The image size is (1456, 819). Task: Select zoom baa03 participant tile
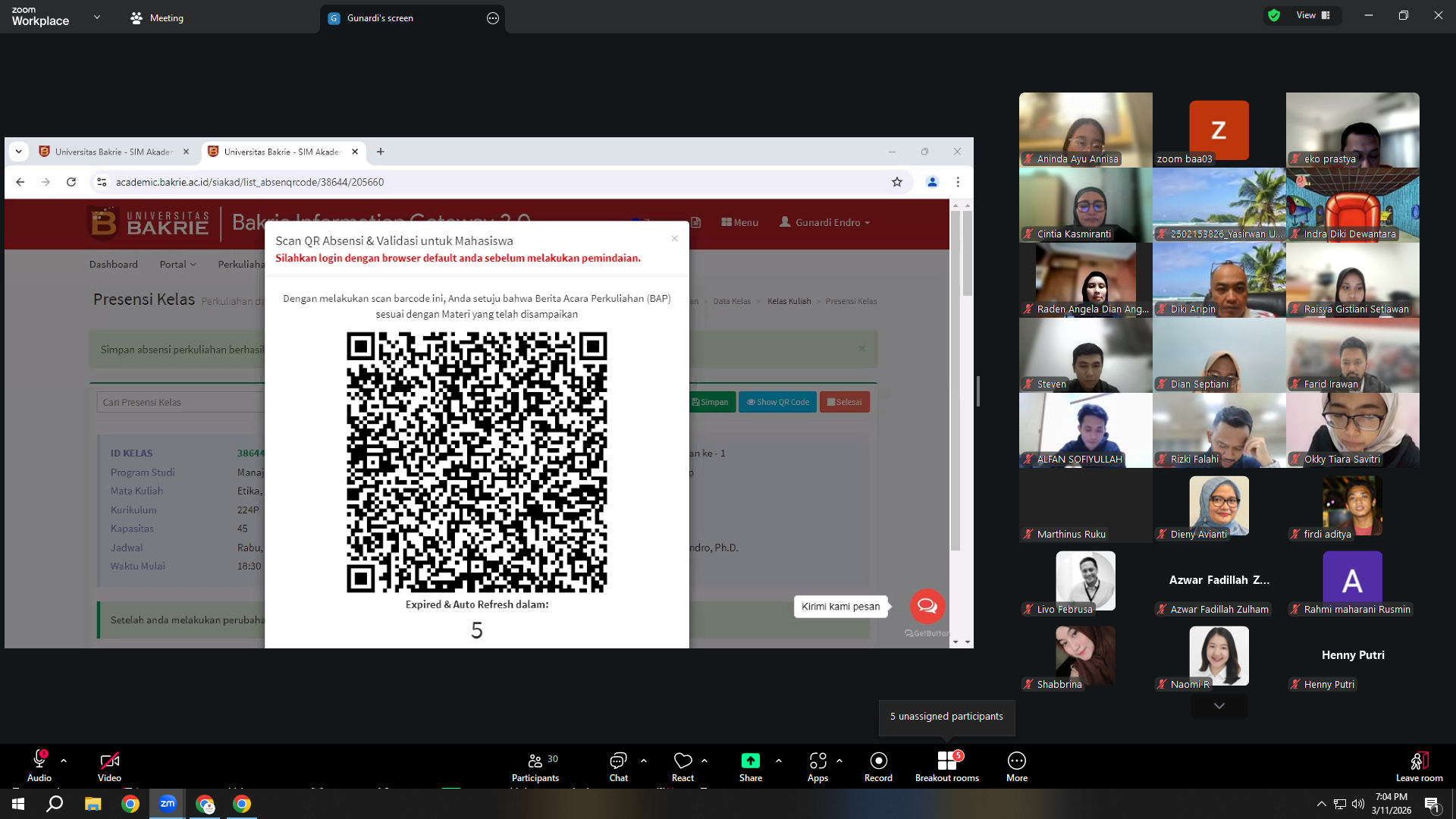[1219, 130]
